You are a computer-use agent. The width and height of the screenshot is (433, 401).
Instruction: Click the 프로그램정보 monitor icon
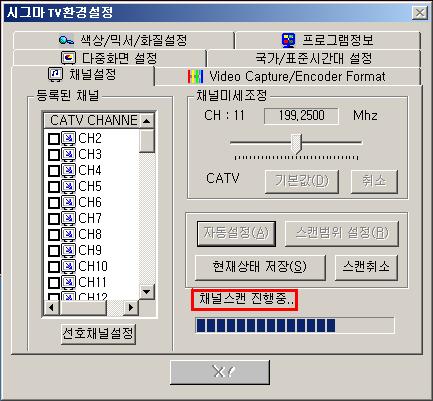coord(288,41)
